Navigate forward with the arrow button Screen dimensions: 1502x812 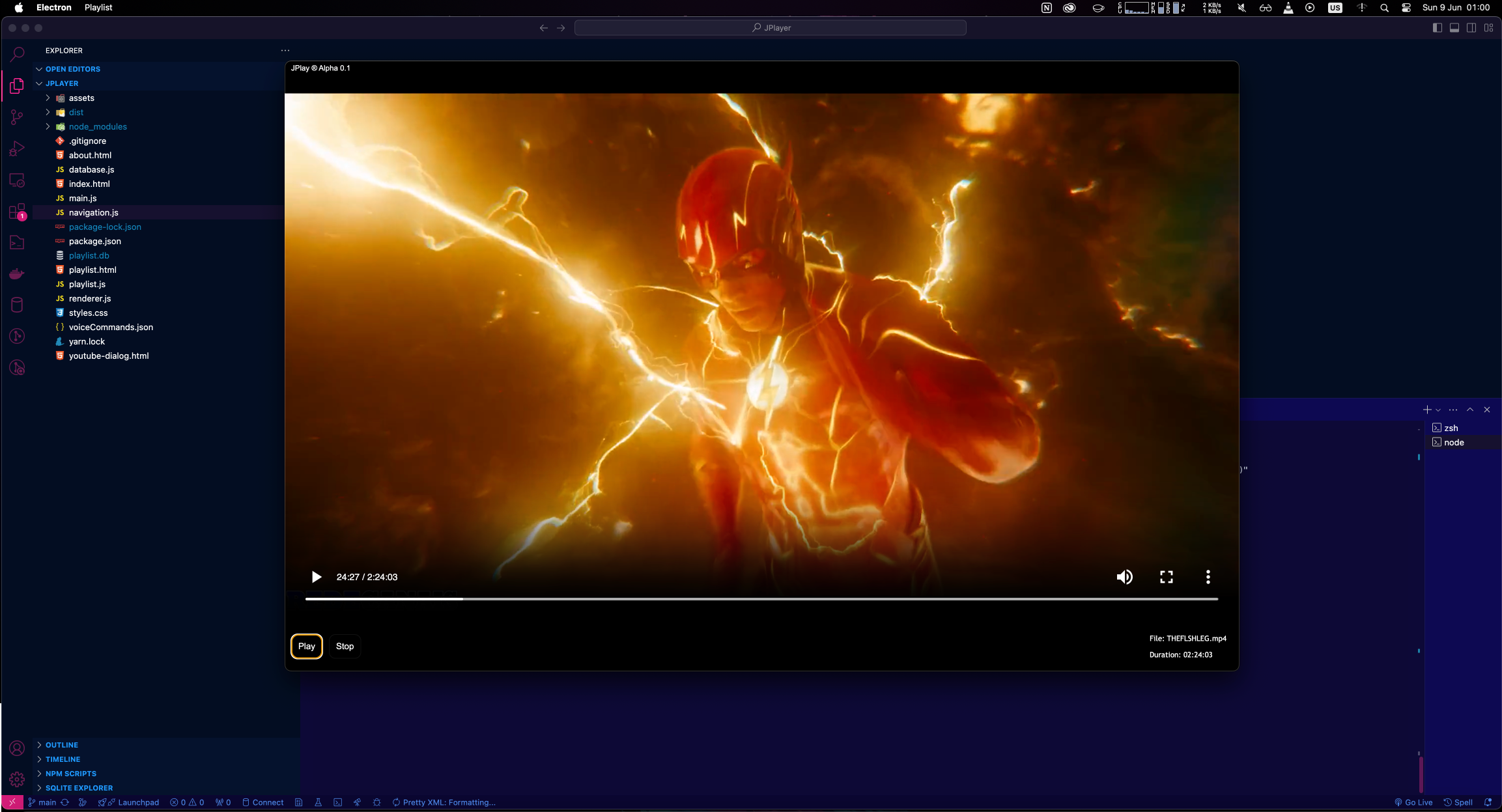click(561, 27)
